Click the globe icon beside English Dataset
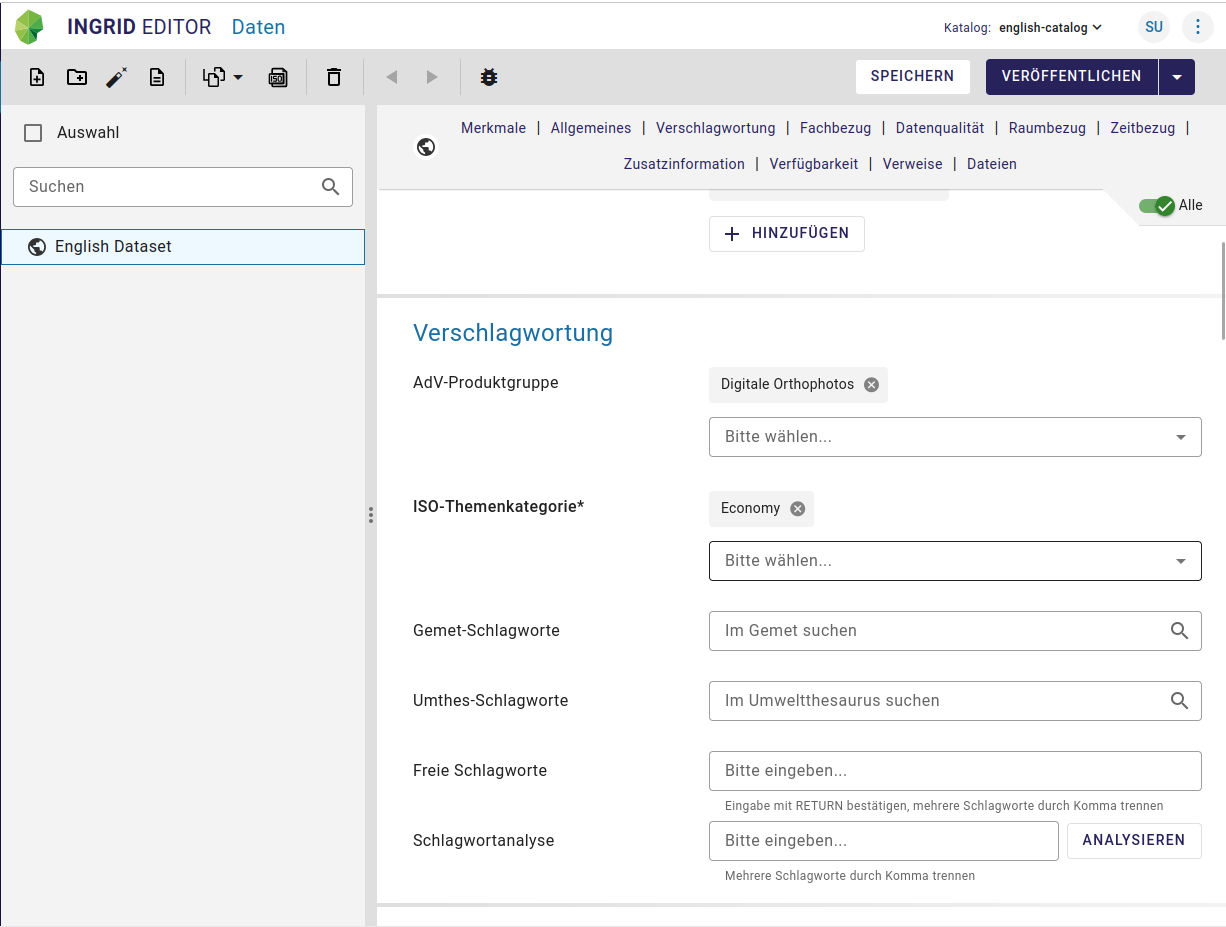Screen dimensions: 1226x927 click(37, 246)
